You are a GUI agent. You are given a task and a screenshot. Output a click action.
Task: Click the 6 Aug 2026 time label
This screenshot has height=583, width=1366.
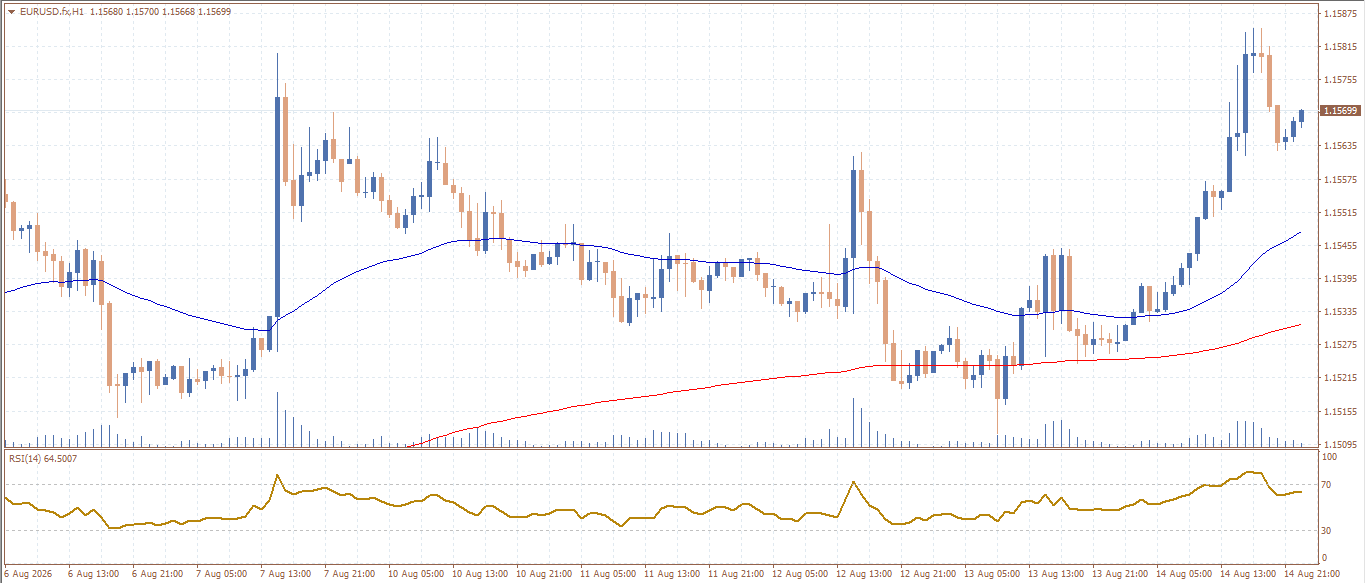coord(27,574)
